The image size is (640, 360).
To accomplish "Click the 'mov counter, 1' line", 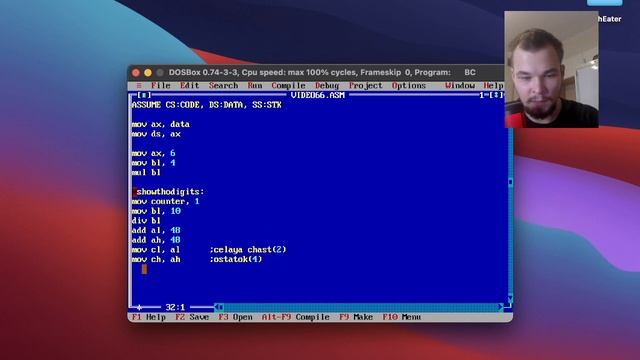I will (x=165, y=202).
